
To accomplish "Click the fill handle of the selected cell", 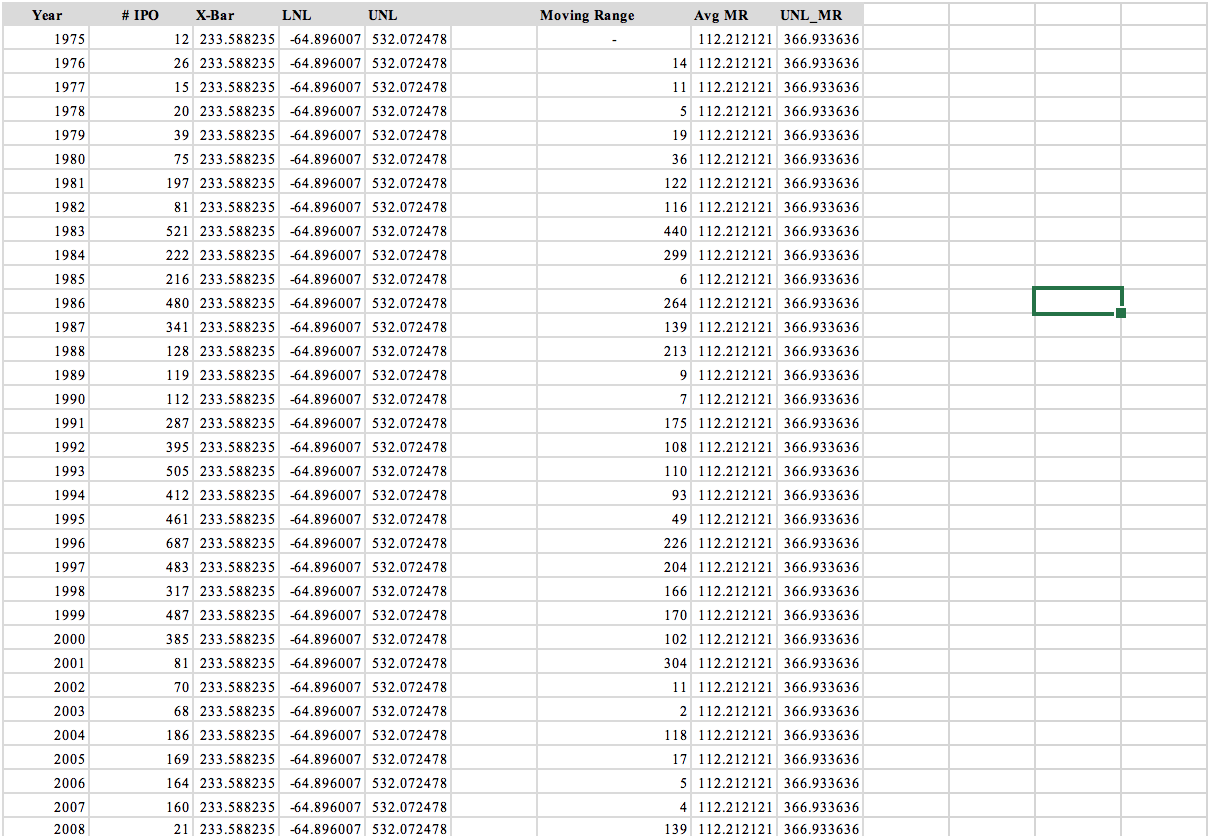I will pos(1120,311).
